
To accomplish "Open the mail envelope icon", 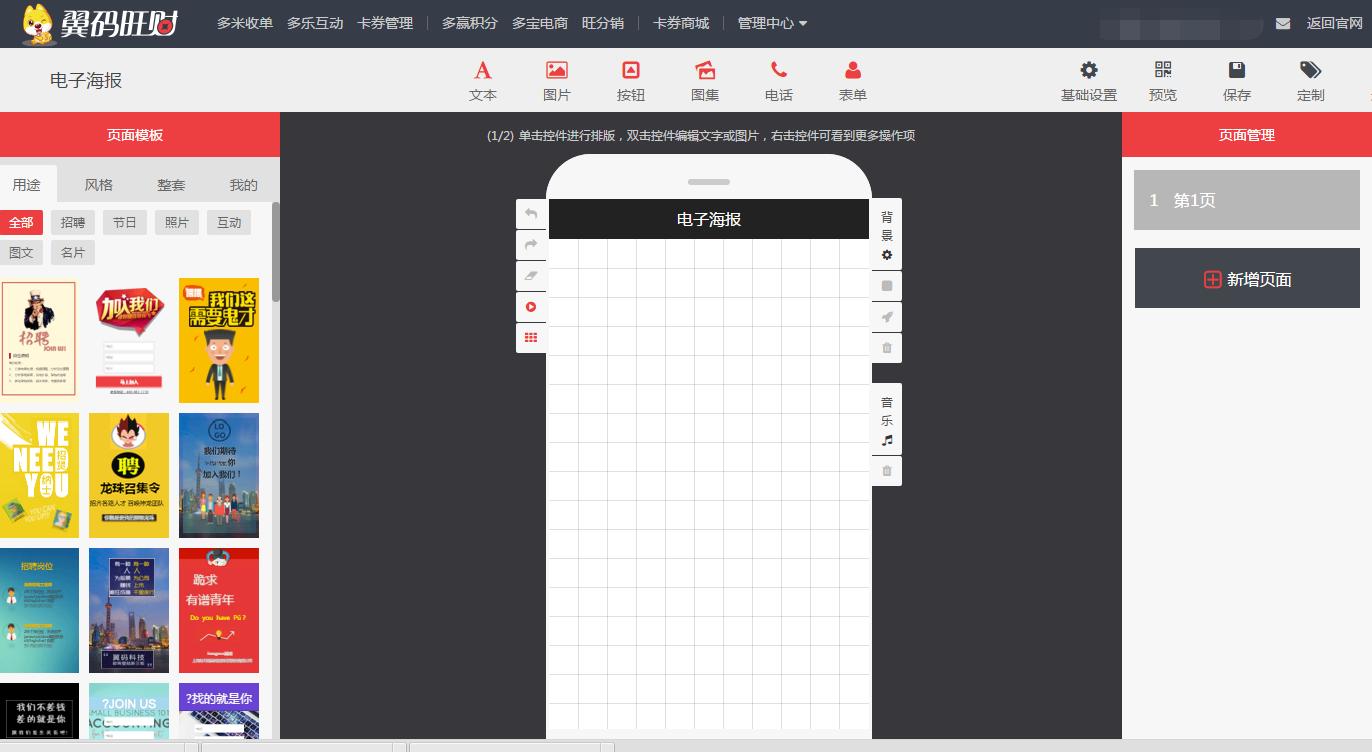I will pos(1283,24).
